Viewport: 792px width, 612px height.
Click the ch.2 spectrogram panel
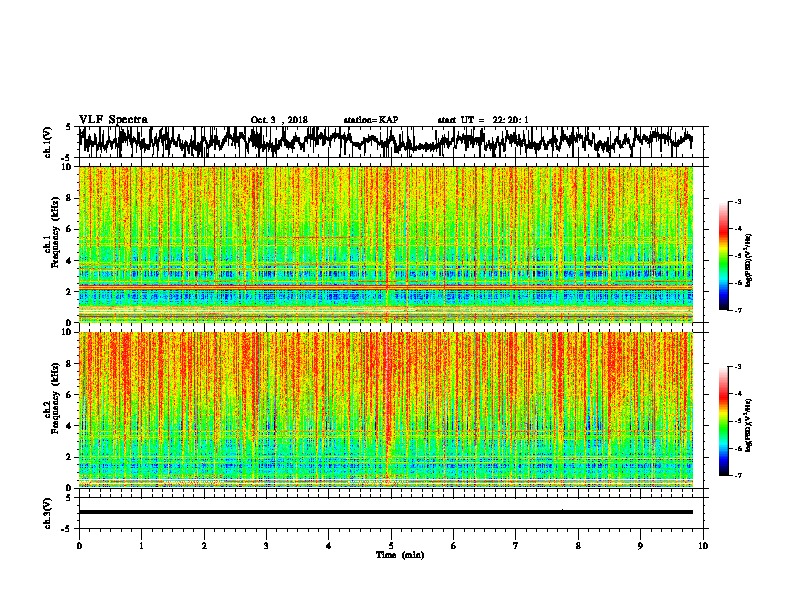(386, 410)
